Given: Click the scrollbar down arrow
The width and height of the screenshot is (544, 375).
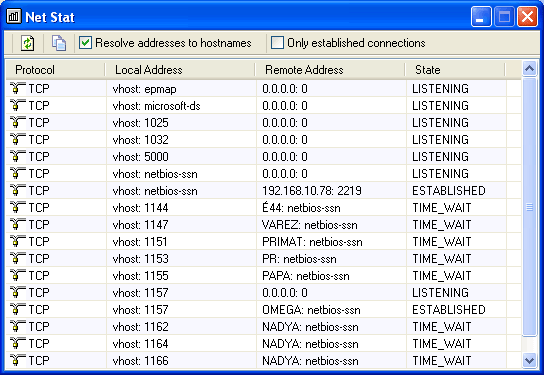Looking at the screenshot, I should click(529, 360).
